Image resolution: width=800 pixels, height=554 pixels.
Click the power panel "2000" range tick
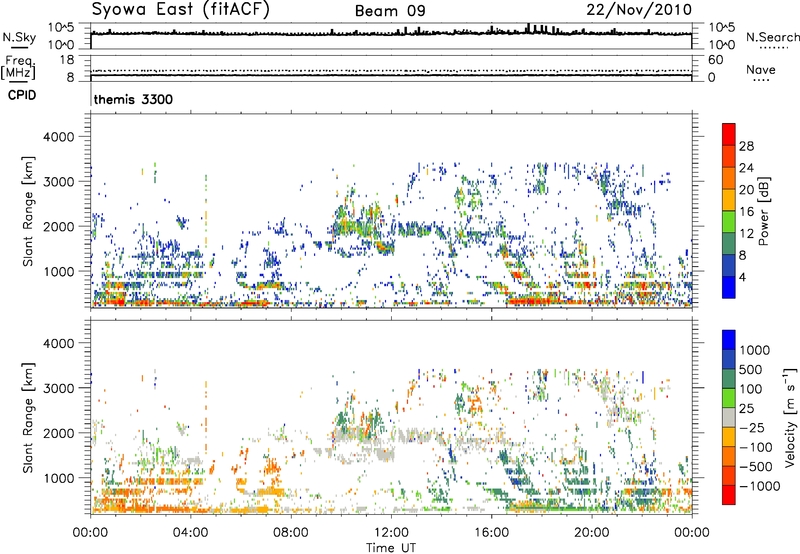(58, 226)
